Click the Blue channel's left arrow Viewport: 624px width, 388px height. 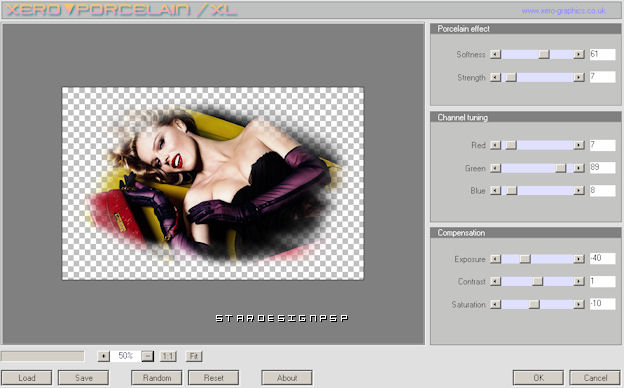(495, 191)
